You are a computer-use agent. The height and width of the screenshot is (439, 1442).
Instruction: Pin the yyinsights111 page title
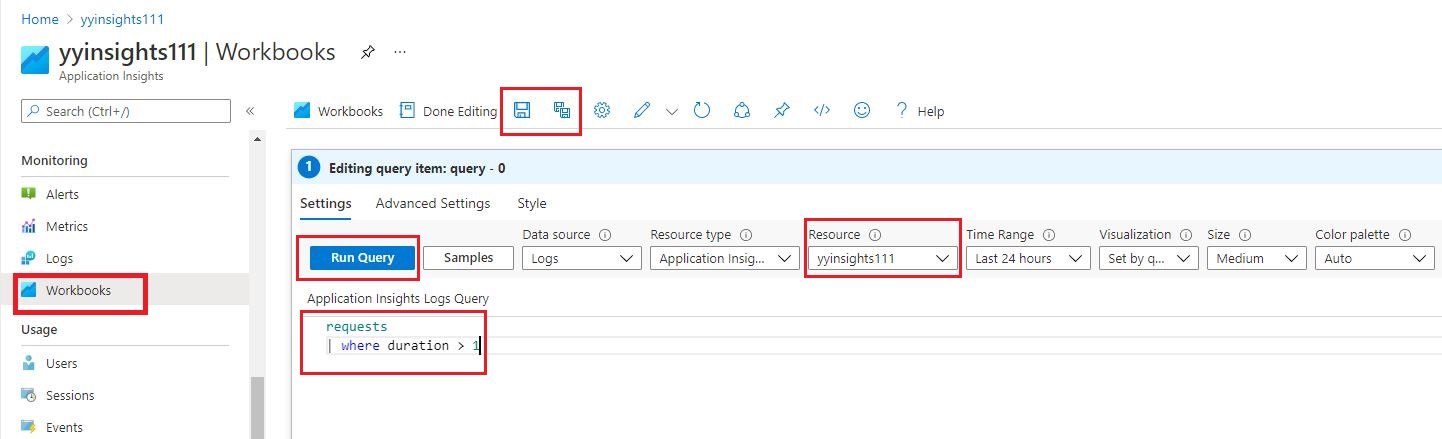367,52
